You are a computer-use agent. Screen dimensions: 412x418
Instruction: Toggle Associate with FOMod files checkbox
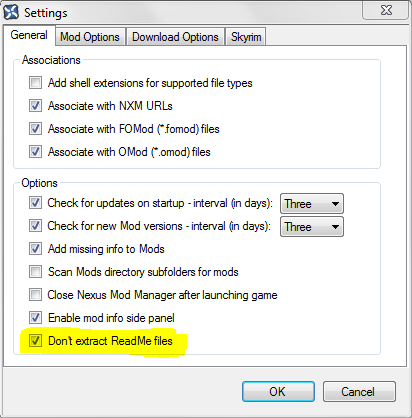[35, 129]
